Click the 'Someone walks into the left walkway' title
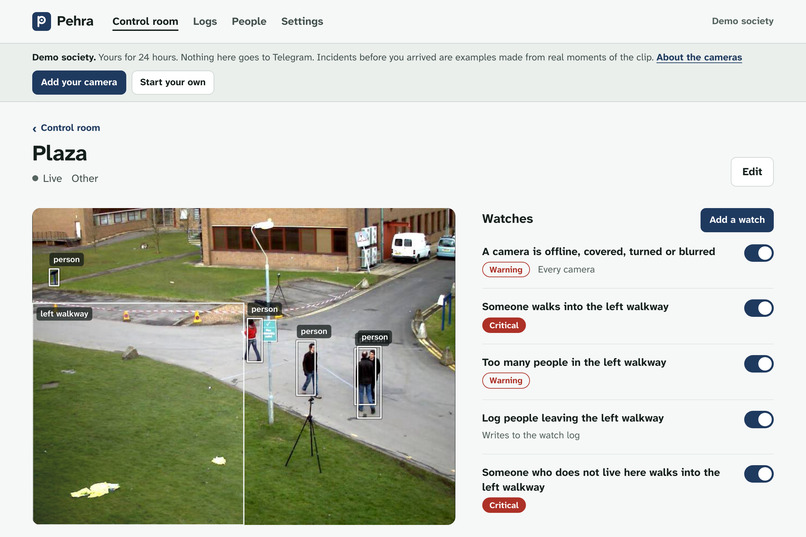Viewport: 806px width, 537px height. point(575,307)
